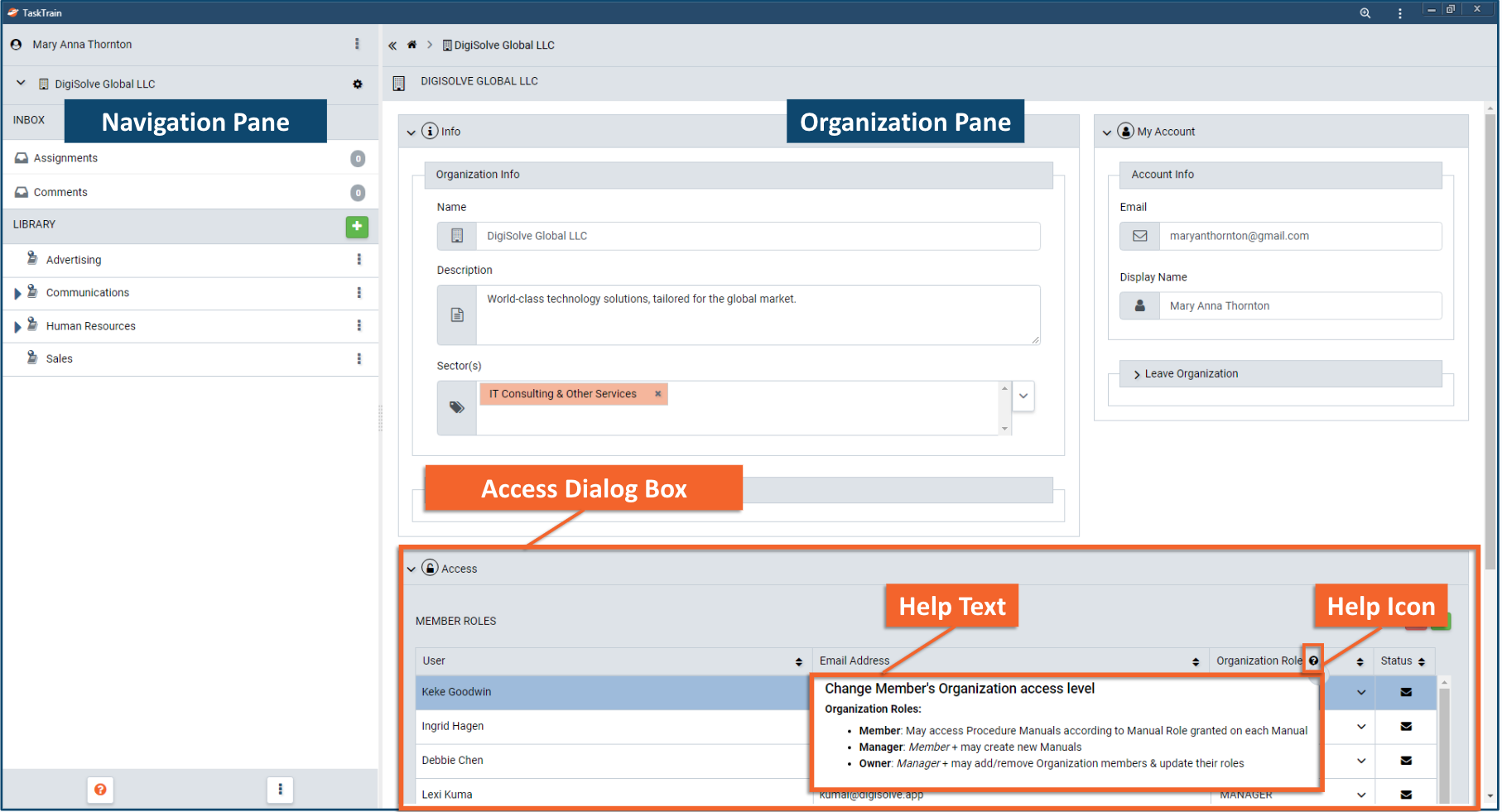Click the Organization Role help icon
The height and width of the screenshot is (812, 1502).
pos(1313,661)
